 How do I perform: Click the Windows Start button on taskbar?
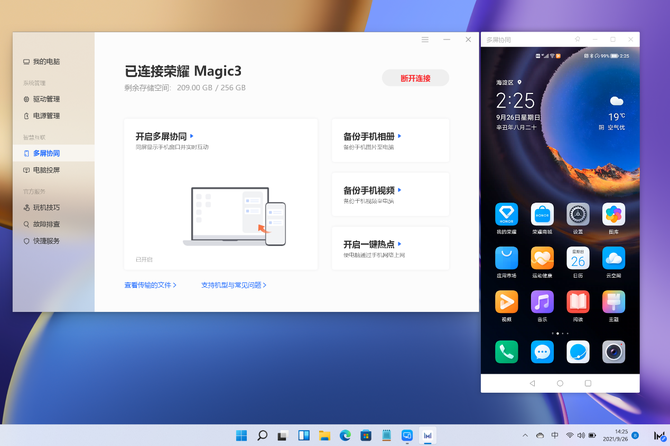(241, 436)
